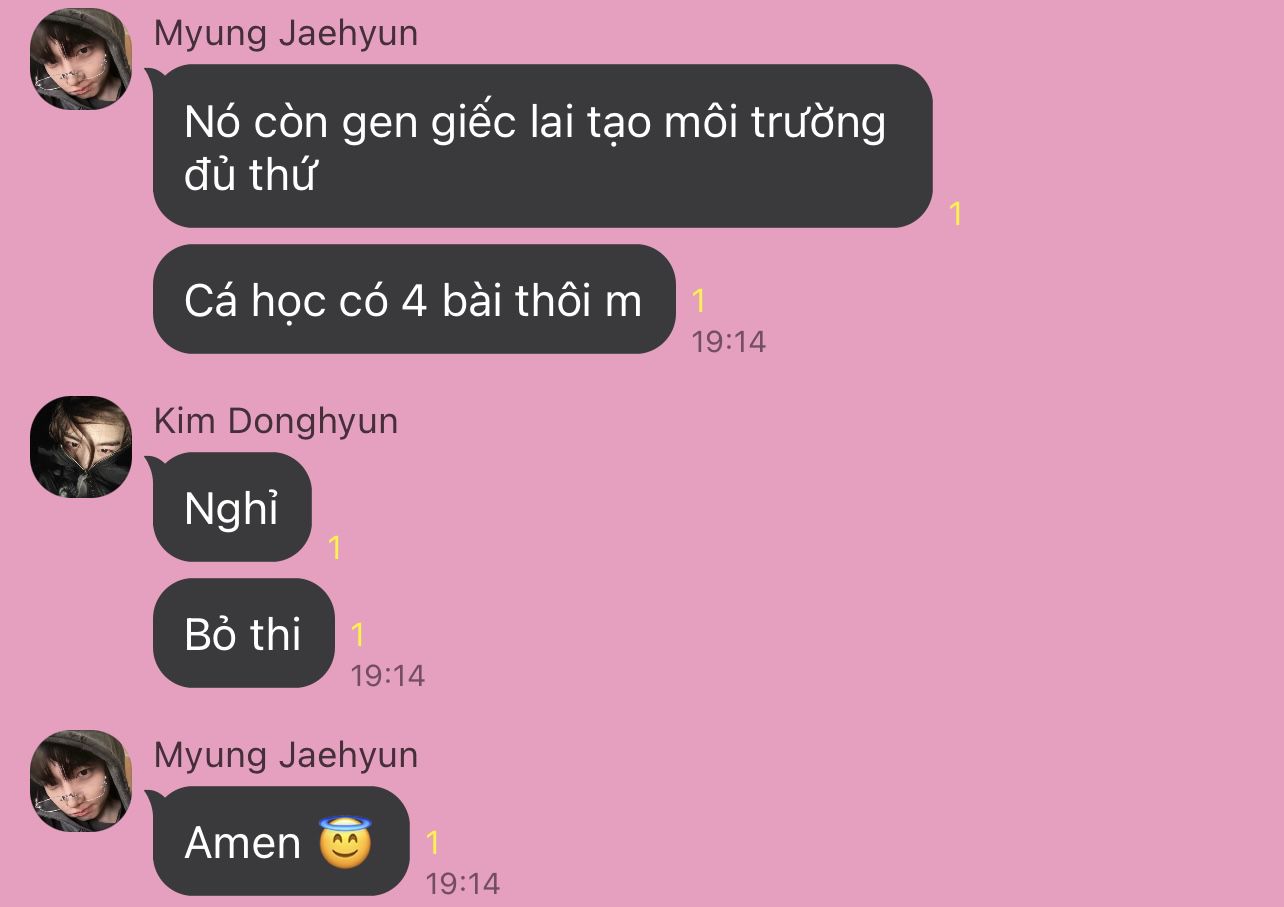The image size is (1284, 907).
Task: Tap Kim Donghyun's profile picture
Action: (80, 447)
